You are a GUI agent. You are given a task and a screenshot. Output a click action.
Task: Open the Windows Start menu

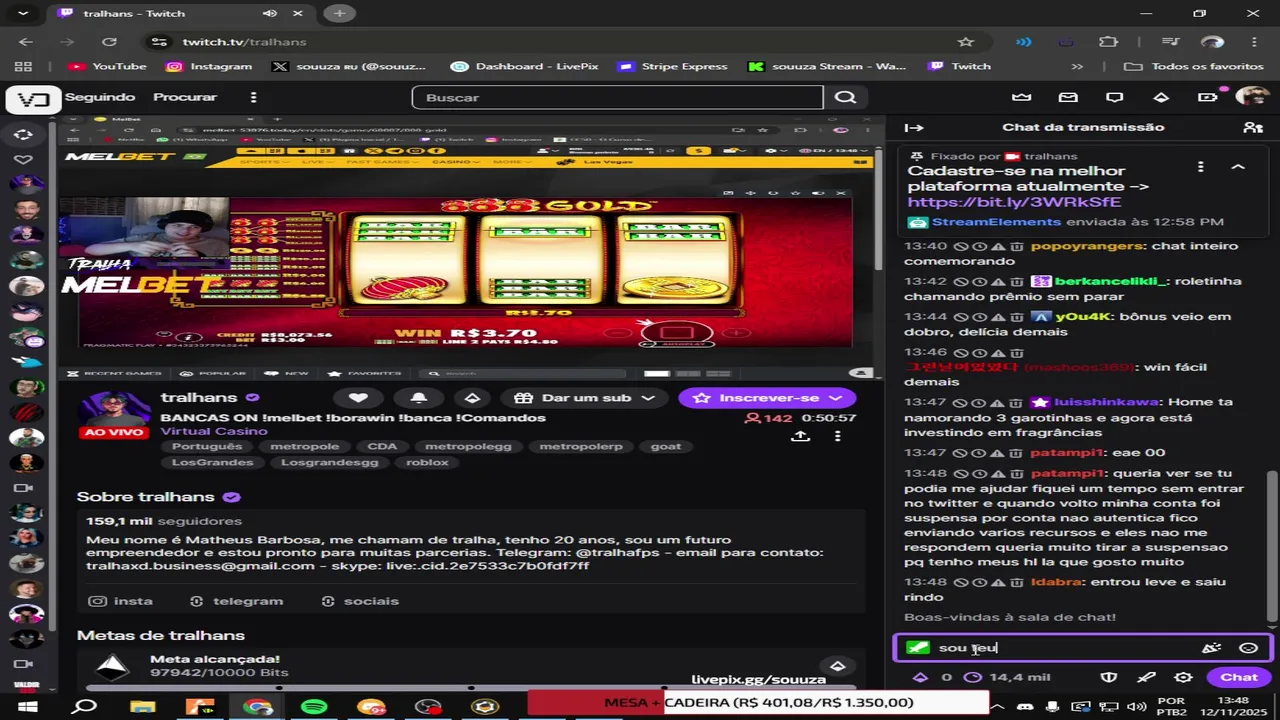(28, 706)
